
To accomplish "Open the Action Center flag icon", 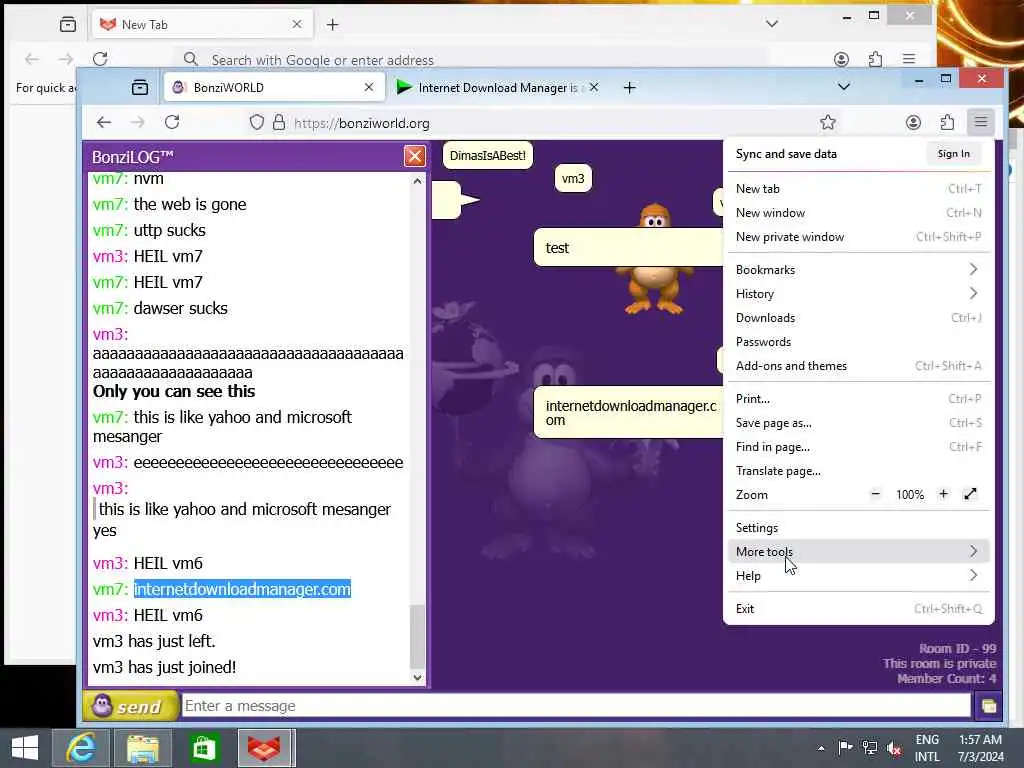I will (x=845, y=747).
